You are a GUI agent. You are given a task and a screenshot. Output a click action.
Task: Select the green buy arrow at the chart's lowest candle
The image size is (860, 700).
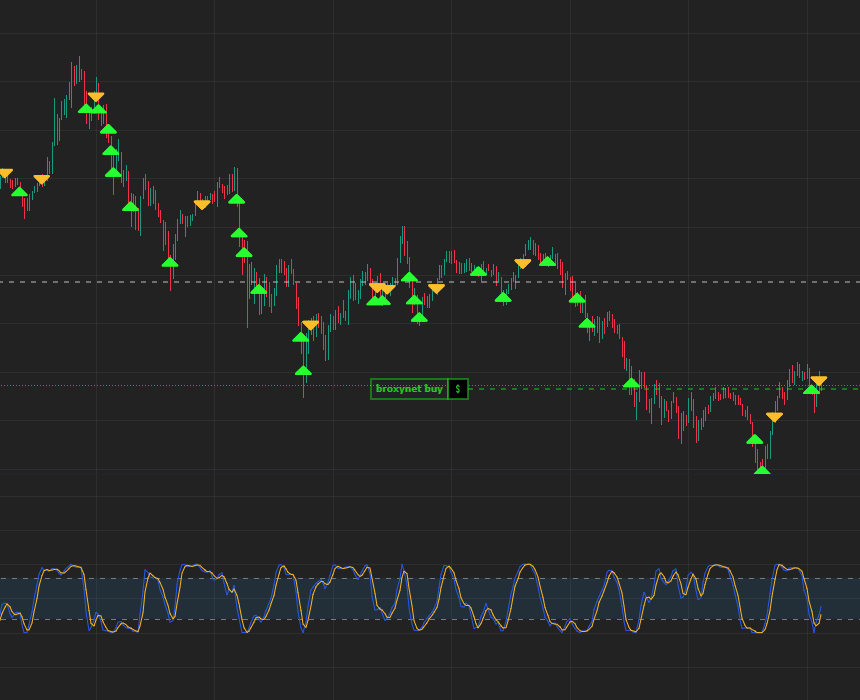[762, 470]
